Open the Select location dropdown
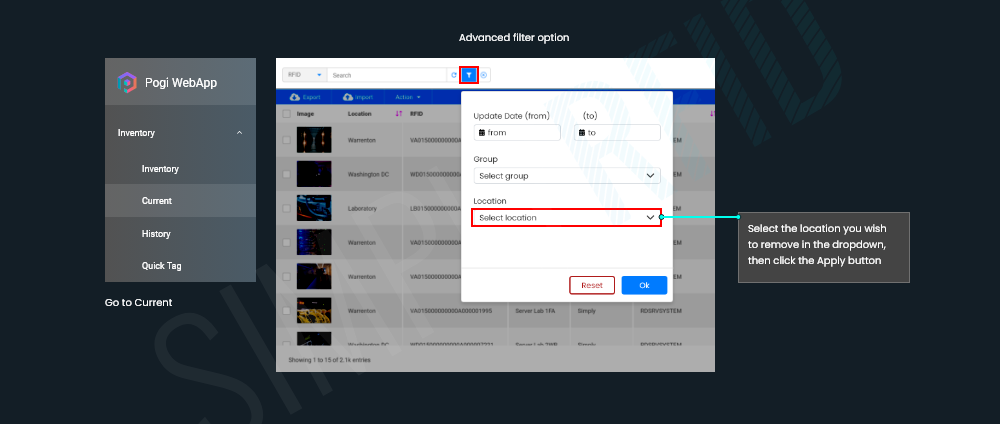This screenshot has width=1000, height=424. pos(567,217)
